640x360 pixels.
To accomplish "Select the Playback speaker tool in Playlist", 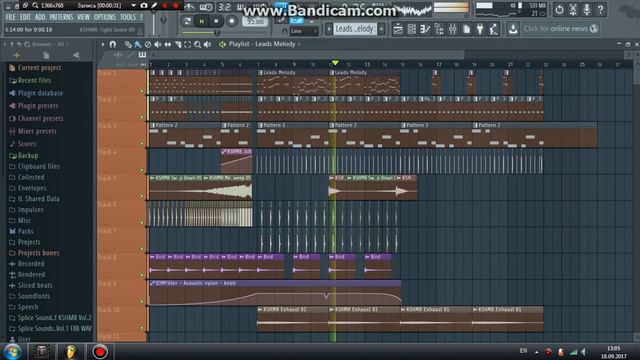I will coord(207,44).
